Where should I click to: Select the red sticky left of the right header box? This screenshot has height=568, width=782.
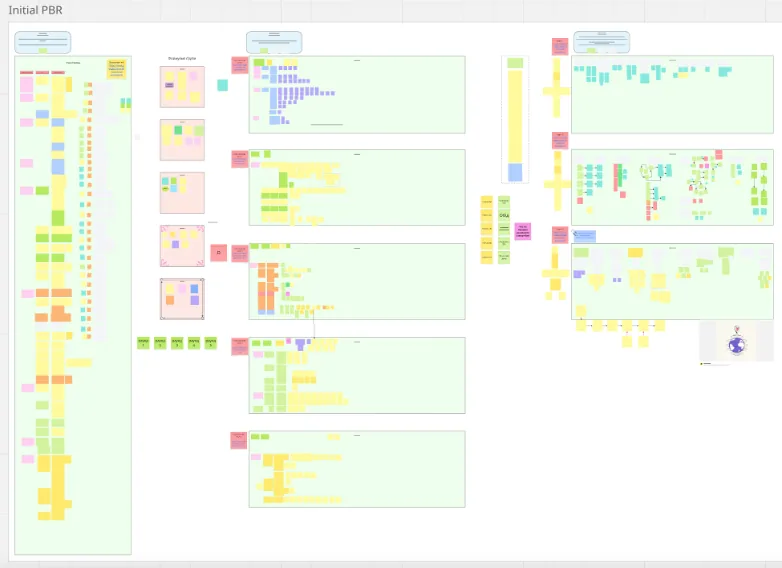click(560, 46)
